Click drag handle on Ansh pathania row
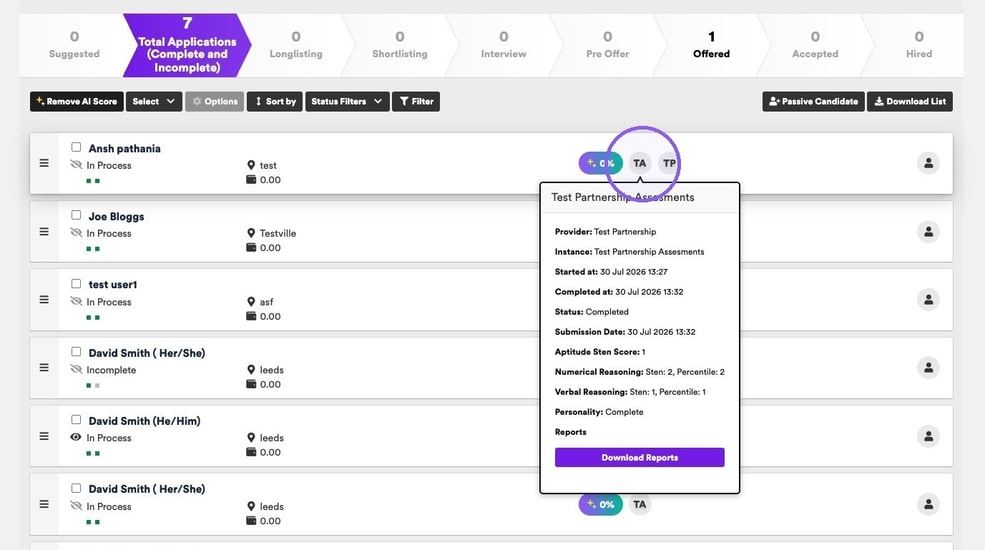Viewport: 985px width, 550px height. pyautogui.click(x=44, y=163)
